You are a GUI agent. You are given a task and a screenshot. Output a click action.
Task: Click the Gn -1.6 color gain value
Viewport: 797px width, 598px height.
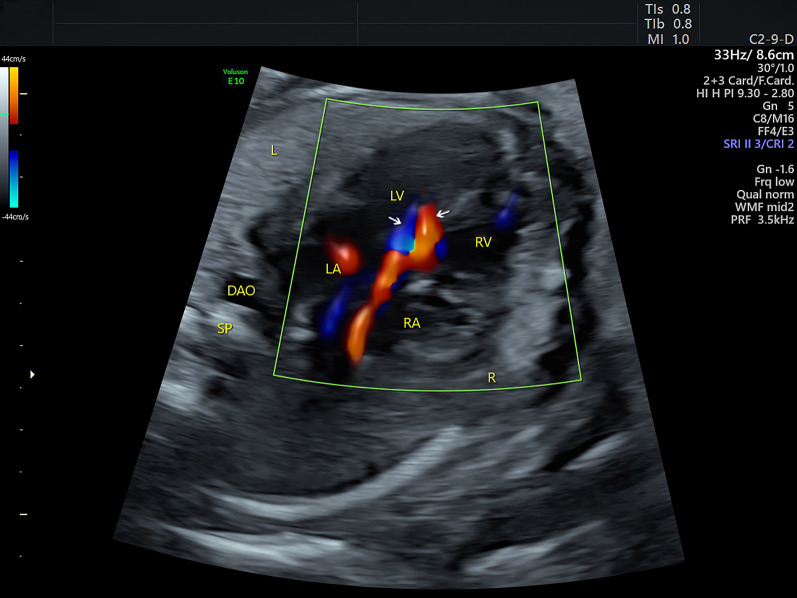pyautogui.click(x=775, y=169)
